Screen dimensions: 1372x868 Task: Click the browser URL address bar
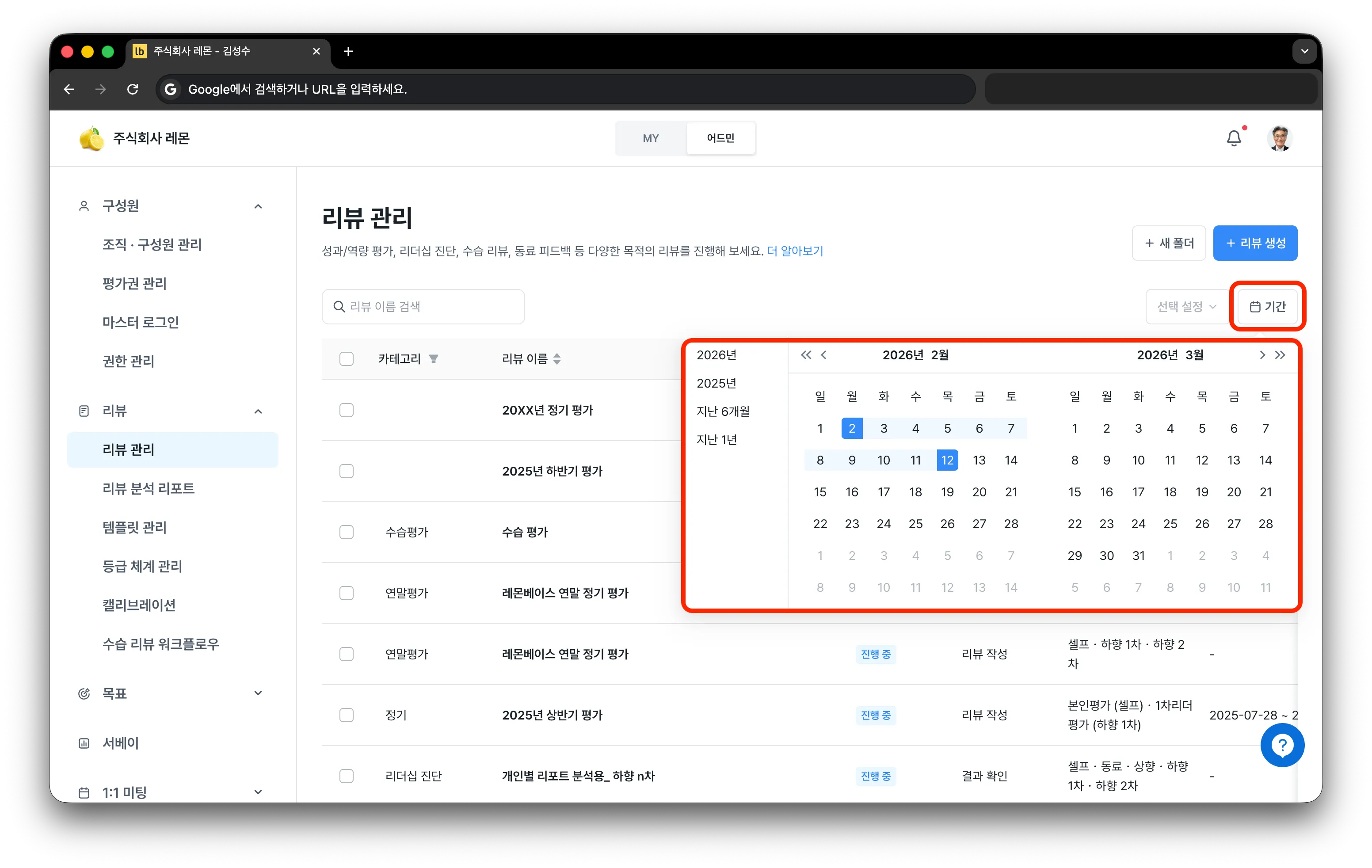(565, 89)
